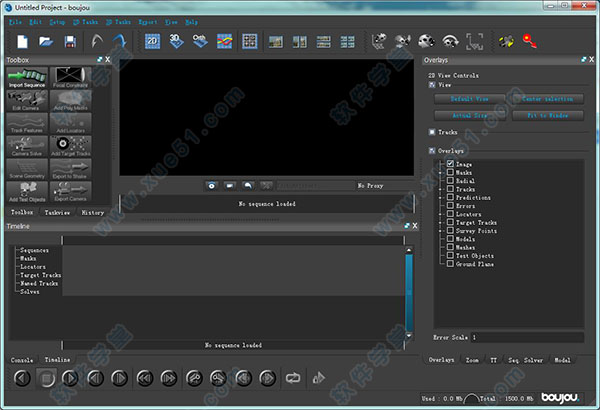
Task: Choose the Add Poly Masks tool
Action: point(70,101)
